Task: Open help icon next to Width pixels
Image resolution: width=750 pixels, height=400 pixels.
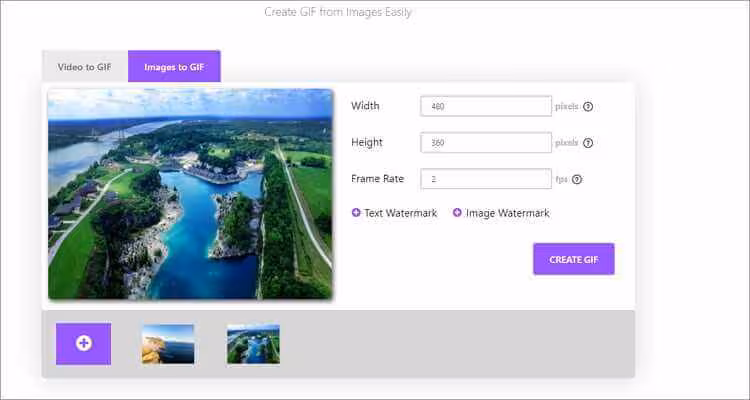Action: (x=588, y=107)
